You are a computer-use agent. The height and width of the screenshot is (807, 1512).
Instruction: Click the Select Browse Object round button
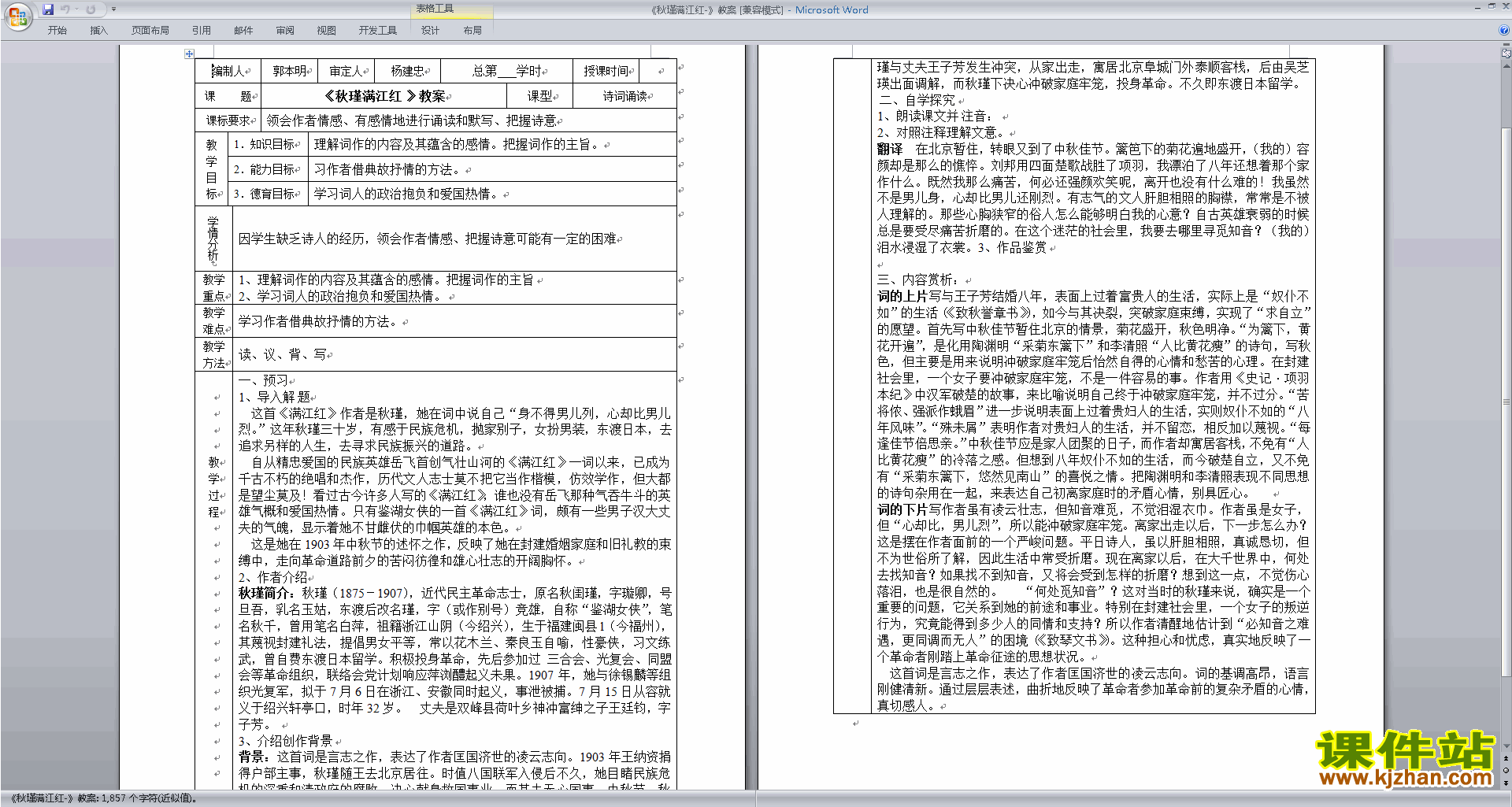click(x=1506, y=771)
